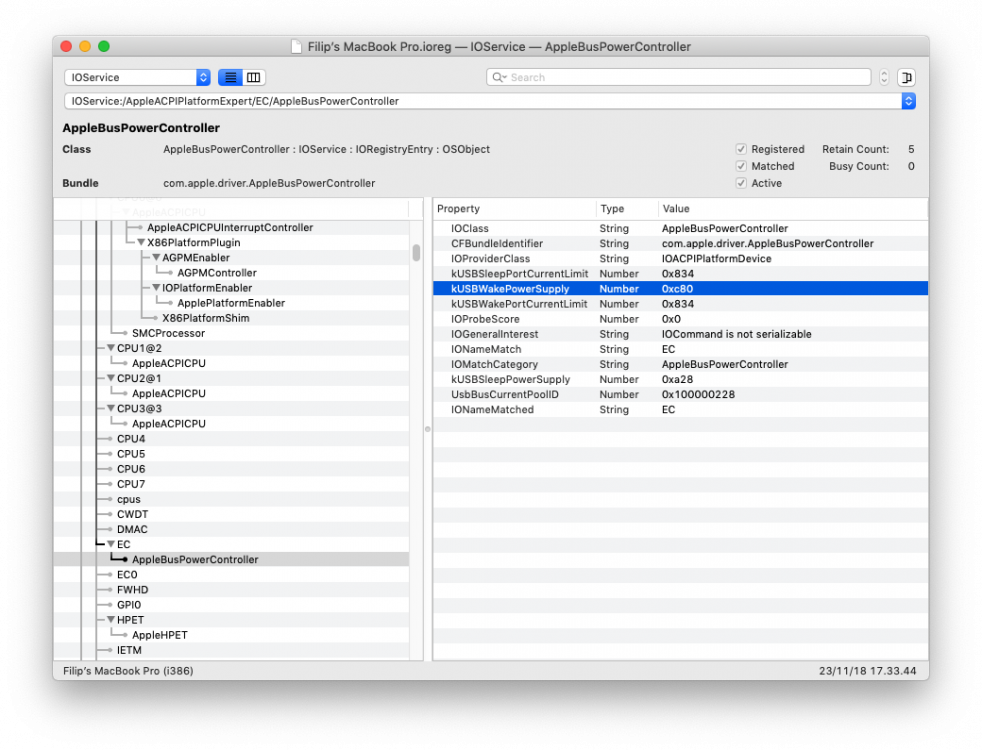Select the cpus tree item
This screenshot has width=982, height=750.
pos(128,499)
